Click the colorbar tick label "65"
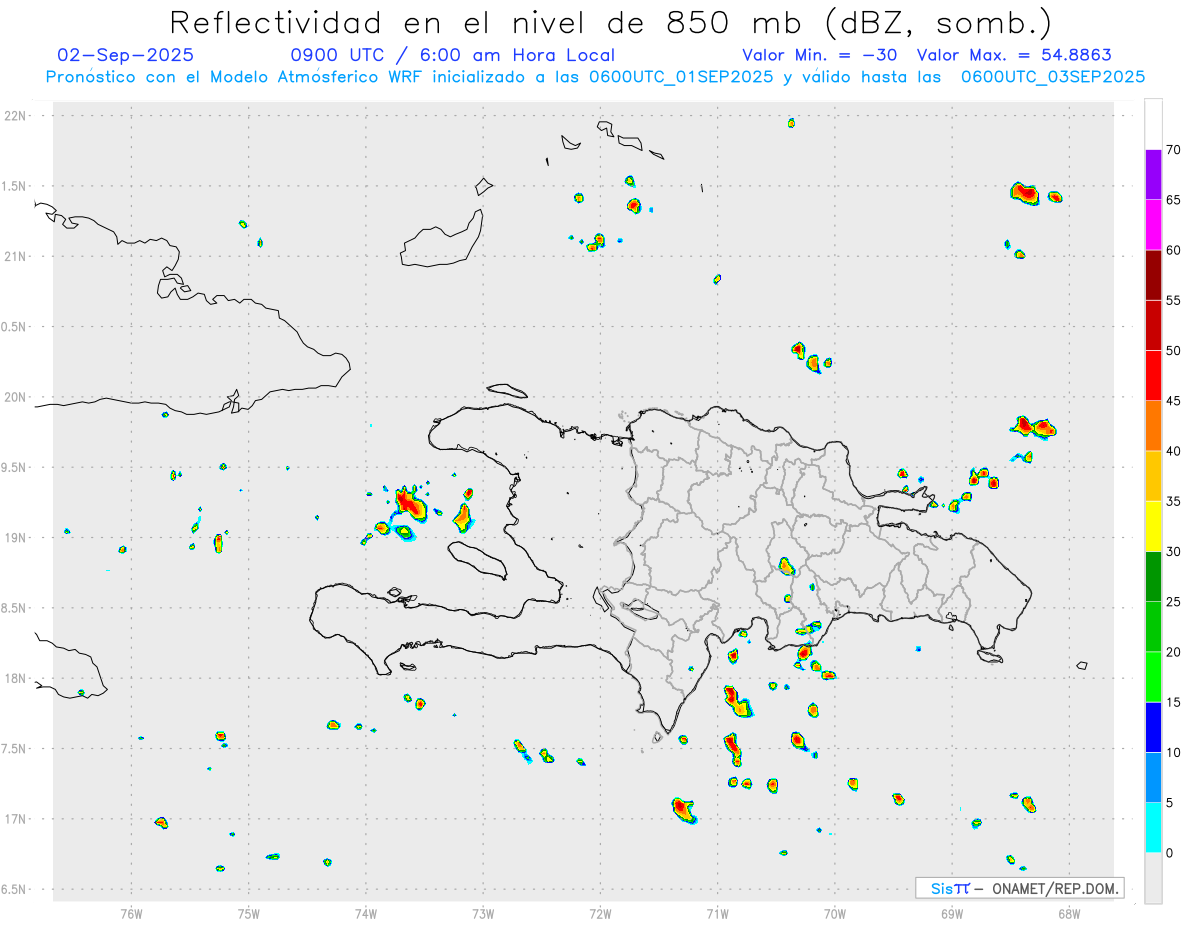1200x927 pixels. tap(1173, 200)
